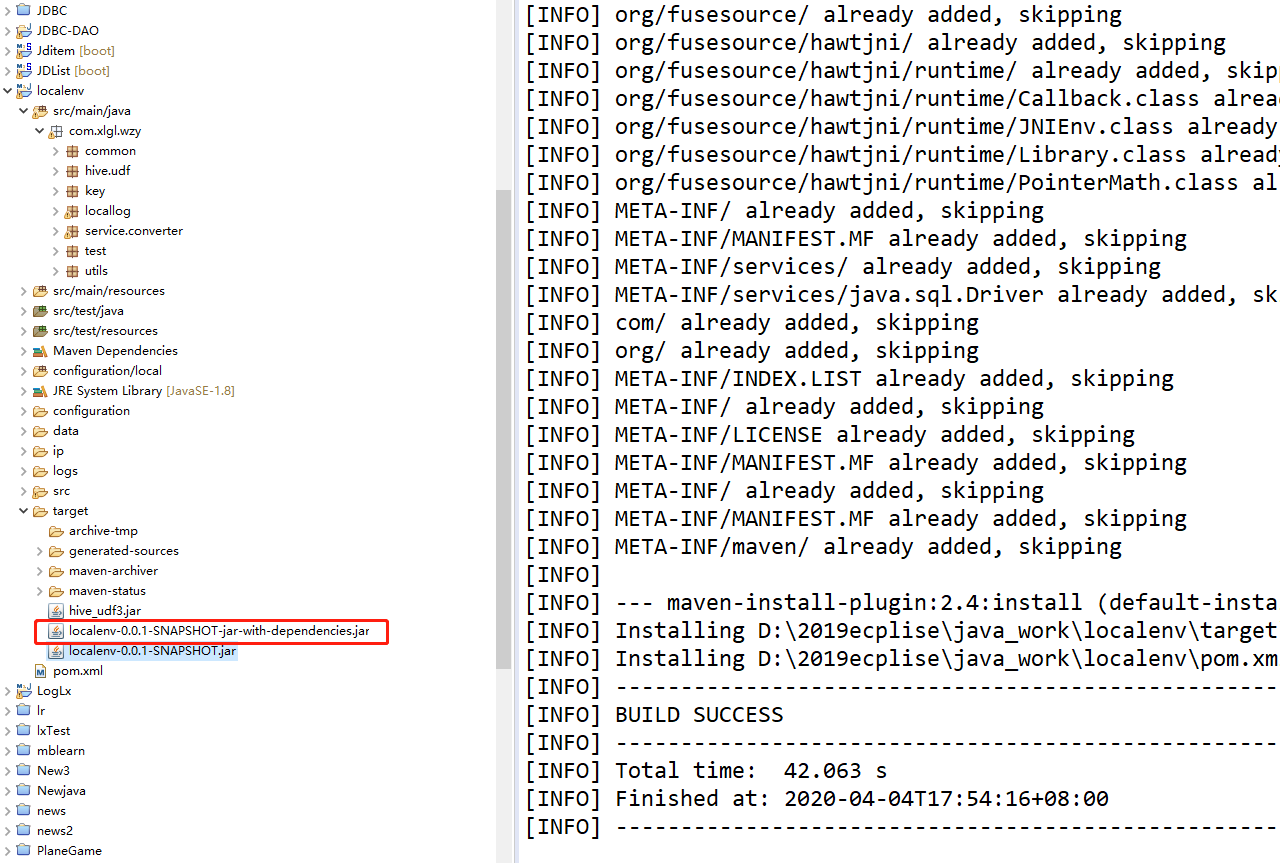Click the service.converter package icon
The image size is (1280, 863).
[72, 230]
